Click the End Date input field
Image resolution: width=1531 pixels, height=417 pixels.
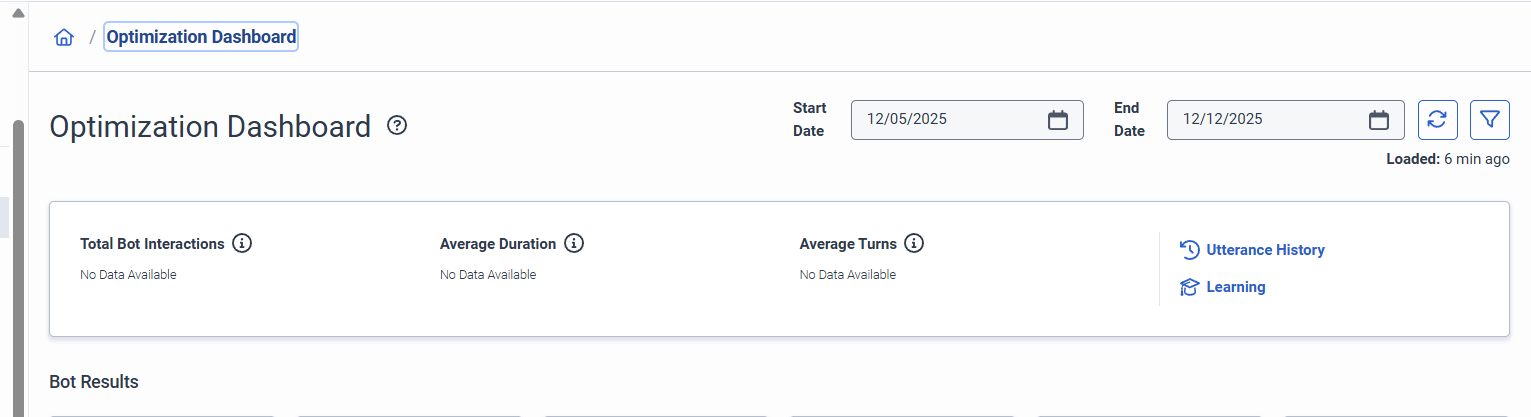1265,120
